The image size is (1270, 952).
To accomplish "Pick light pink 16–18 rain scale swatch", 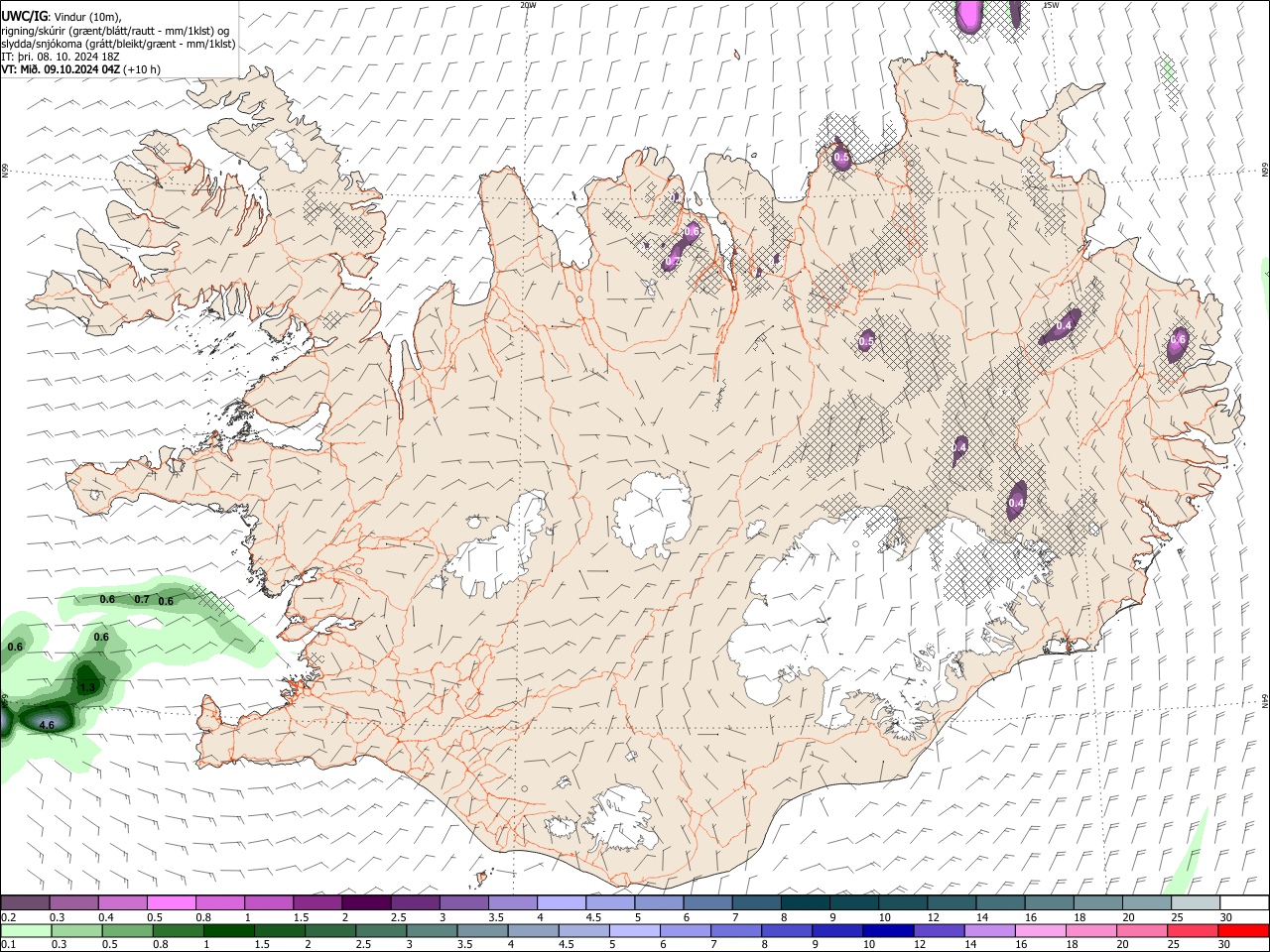I will pos(1041,930).
